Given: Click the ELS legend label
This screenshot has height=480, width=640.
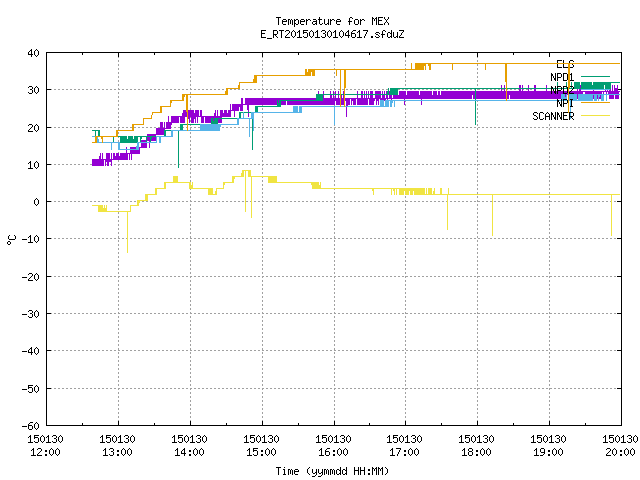Looking at the screenshot, I should [565, 64].
